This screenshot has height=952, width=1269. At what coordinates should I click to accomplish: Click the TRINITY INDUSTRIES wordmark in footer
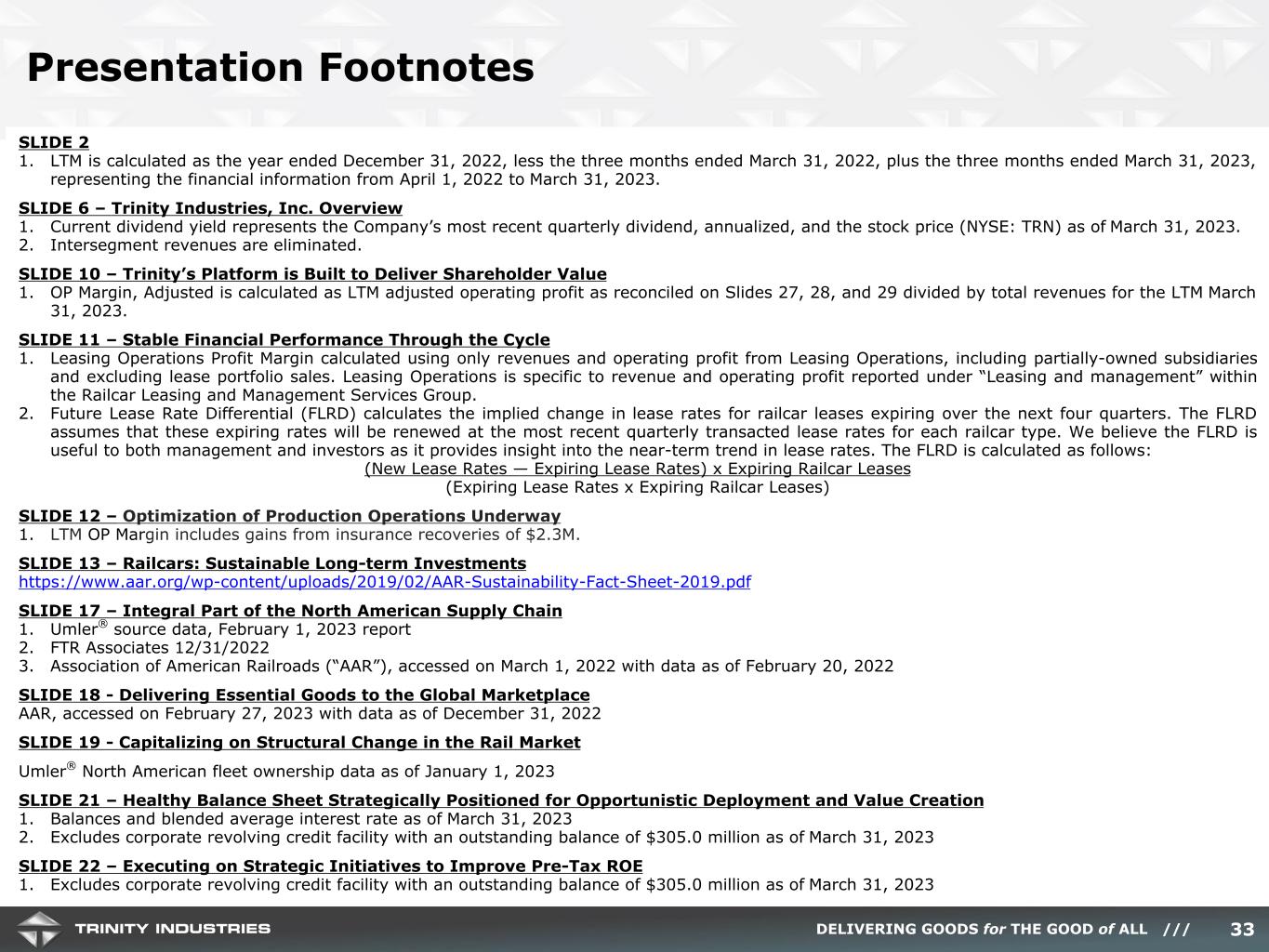pos(173,929)
